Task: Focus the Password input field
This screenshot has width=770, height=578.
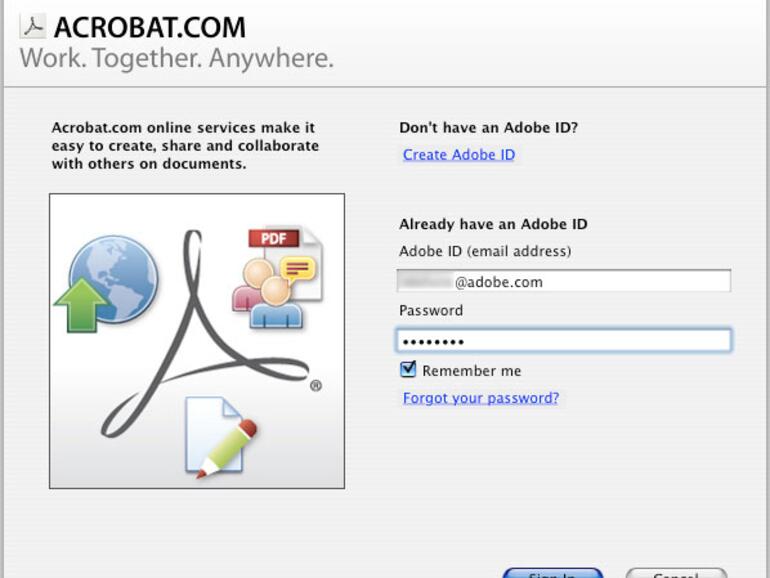Action: [564, 340]
